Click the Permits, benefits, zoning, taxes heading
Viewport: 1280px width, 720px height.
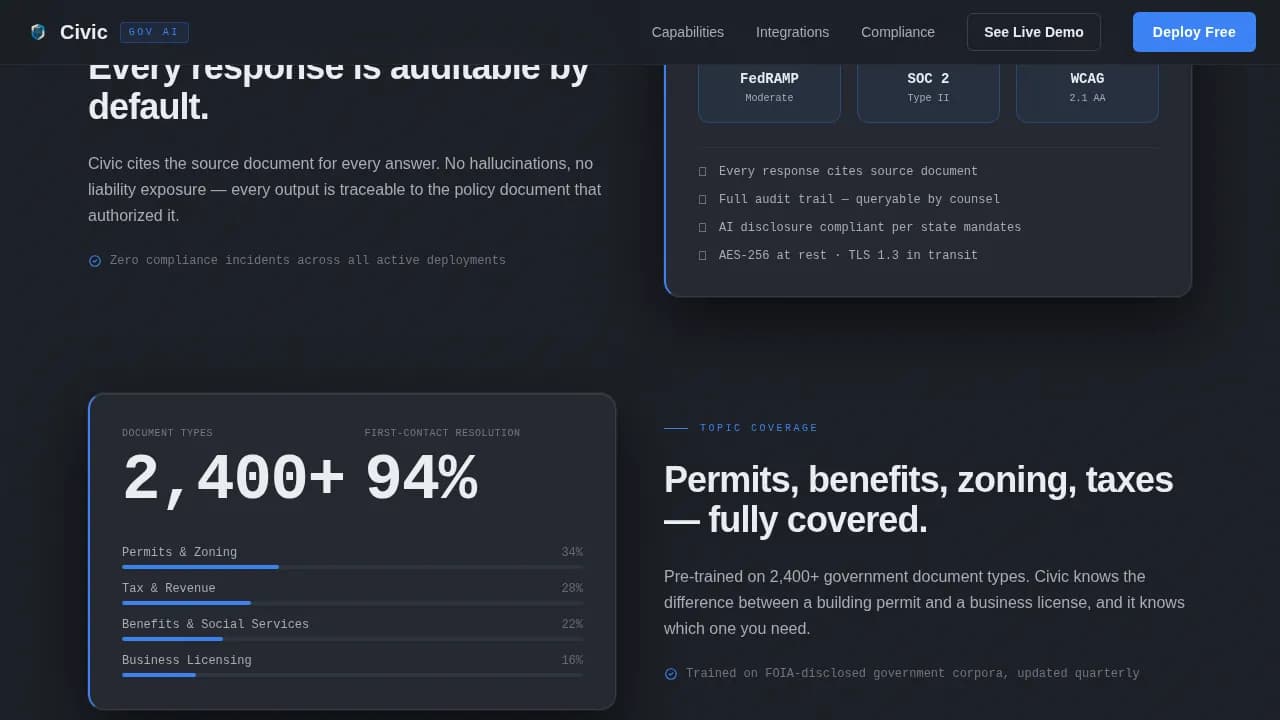[918, 499]
